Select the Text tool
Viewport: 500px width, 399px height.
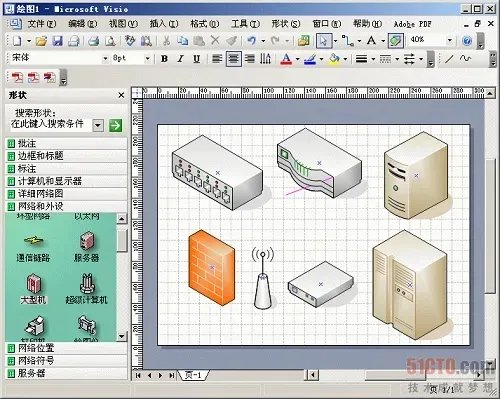tap(371, 41)
